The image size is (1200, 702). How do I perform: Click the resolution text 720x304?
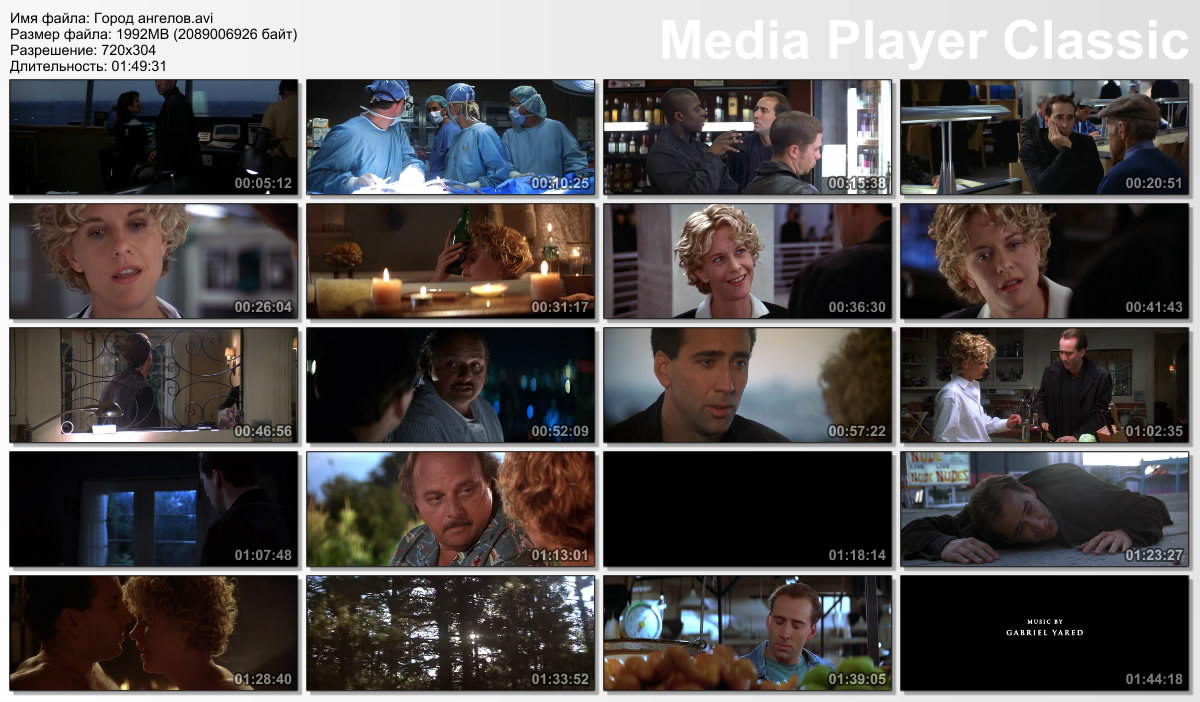pos(128,50)
